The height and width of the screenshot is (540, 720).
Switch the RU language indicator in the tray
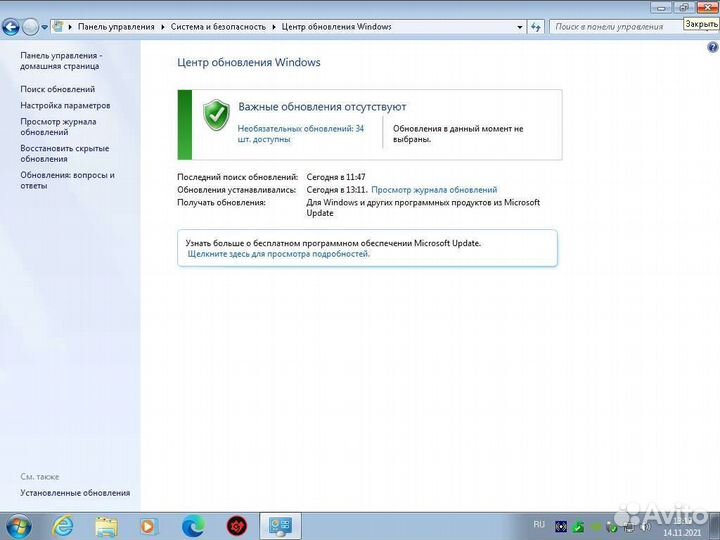tap(539, 524)
